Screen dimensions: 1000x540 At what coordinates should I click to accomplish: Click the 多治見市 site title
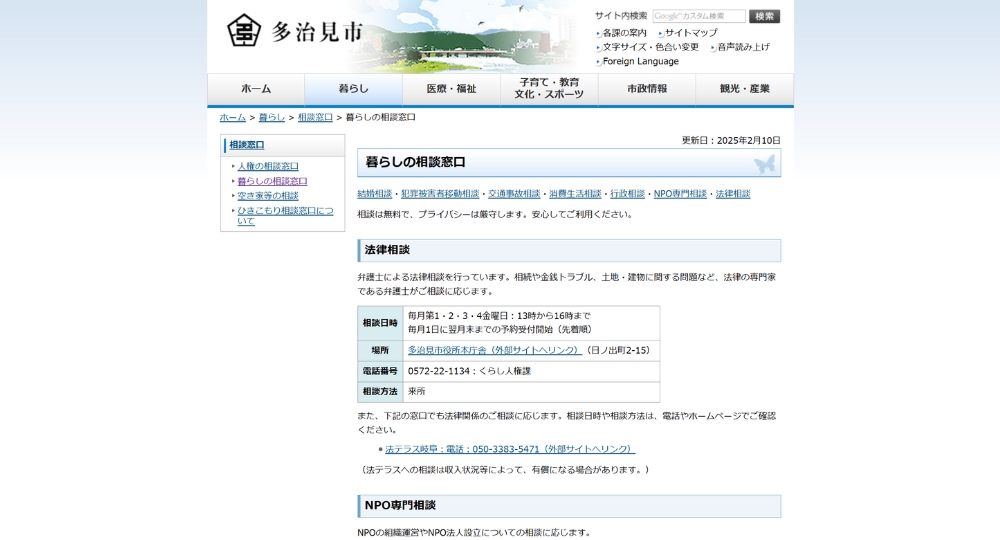pos(318,31)
